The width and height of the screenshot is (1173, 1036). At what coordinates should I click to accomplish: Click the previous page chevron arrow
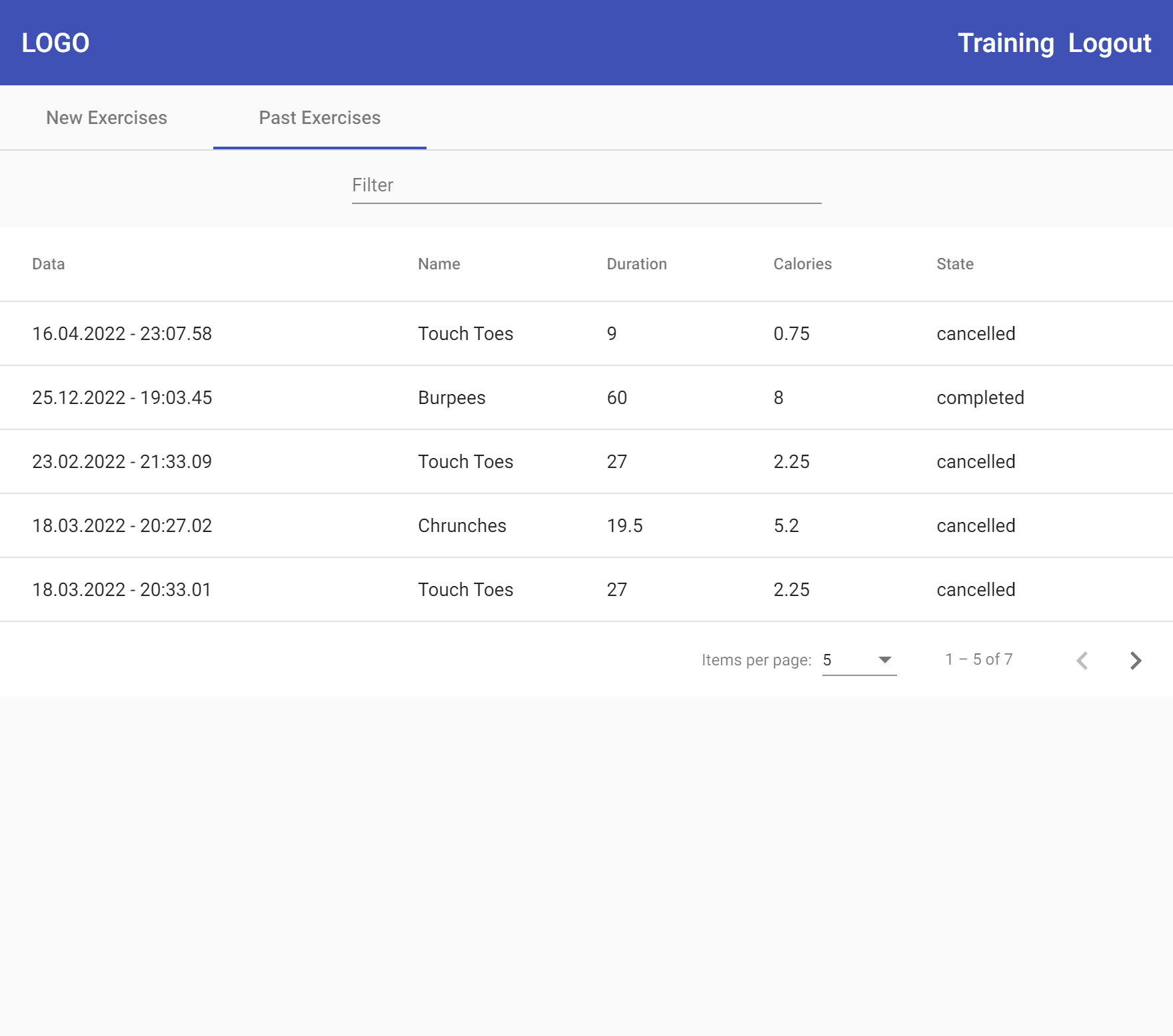point(1082,660)
